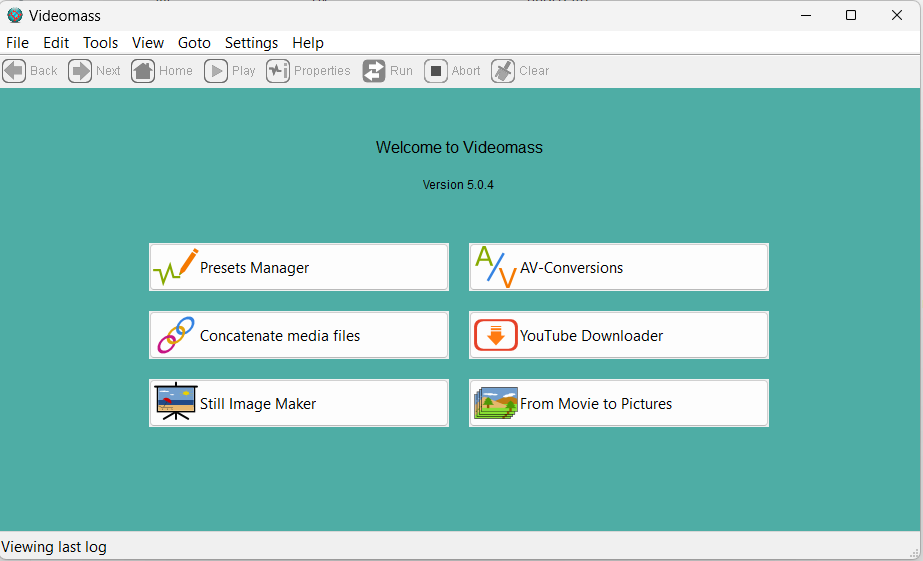Click the Next arrow toolbar icon
Image resolution: width=923 pixels, height=561 pixels.
click(x=79, y=71)
